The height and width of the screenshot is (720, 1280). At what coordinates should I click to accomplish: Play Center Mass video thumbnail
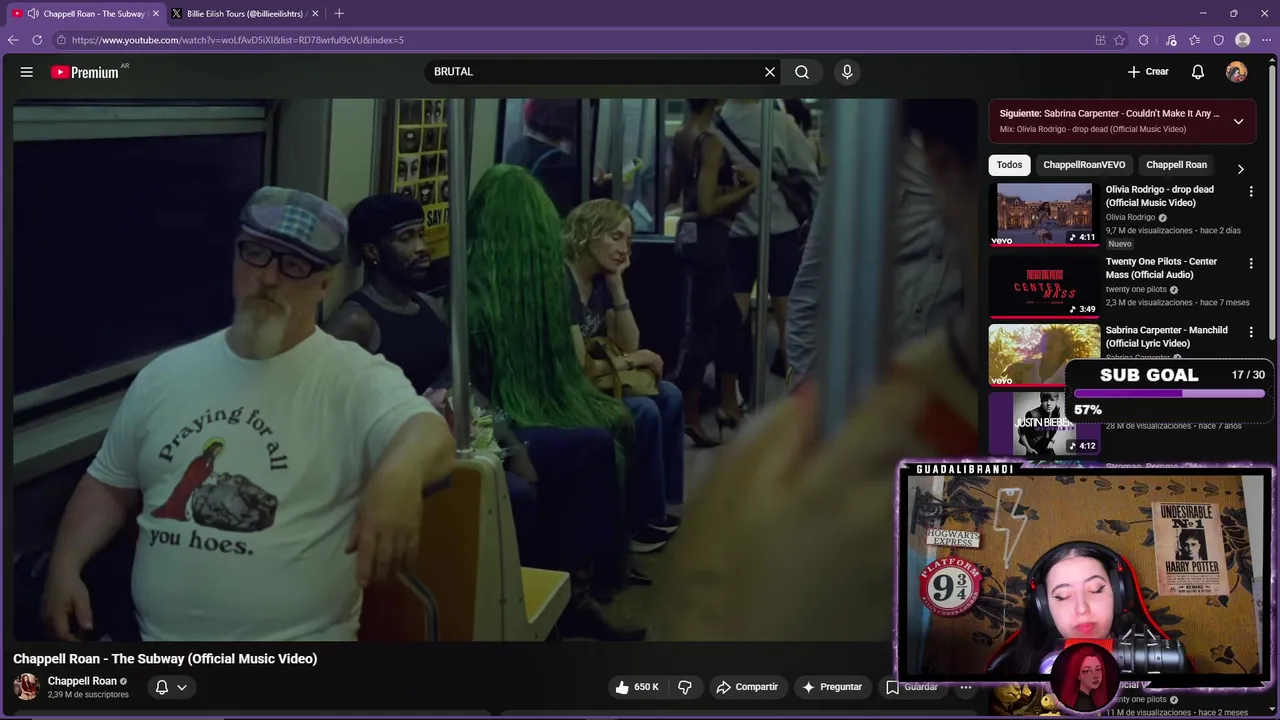[x=1044, y=286]
